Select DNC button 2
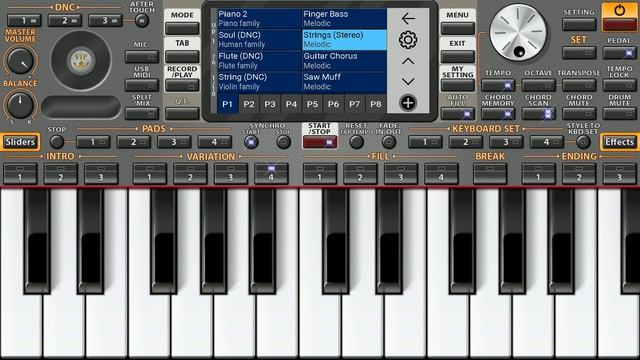This screenshot has height=360, width=640. click(x=64, y=20)
